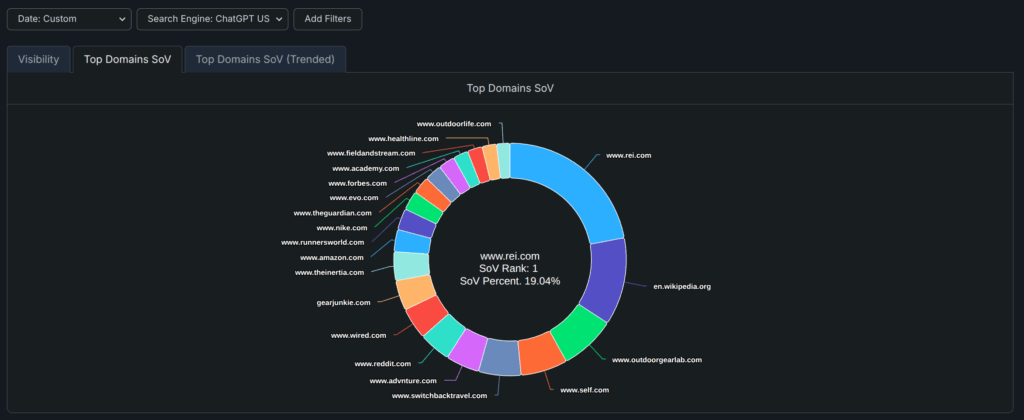1024x420 pixels.
Task: Open the Date: Custom dropdown
Action: pyautogui.click(x=68, y=19)
